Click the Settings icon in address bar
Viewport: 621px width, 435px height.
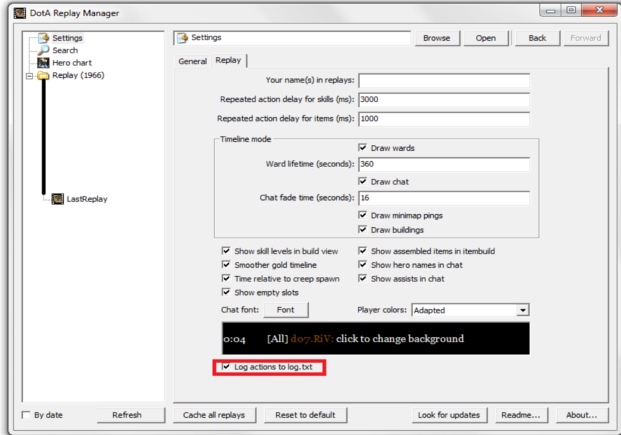(x=182, y=38)
